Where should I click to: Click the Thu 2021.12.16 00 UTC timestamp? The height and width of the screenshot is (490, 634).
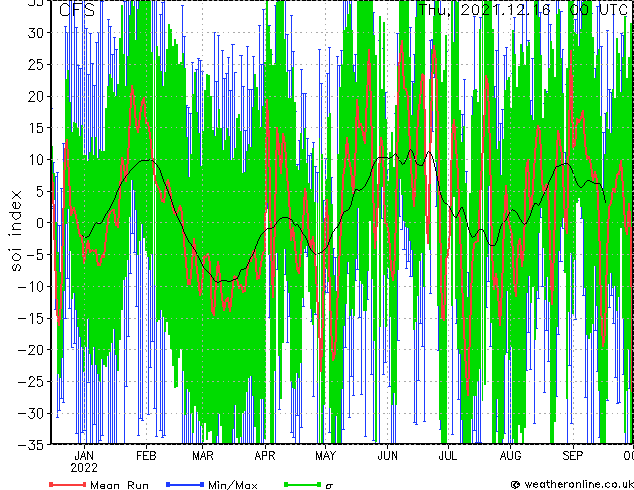click(522, 9)
